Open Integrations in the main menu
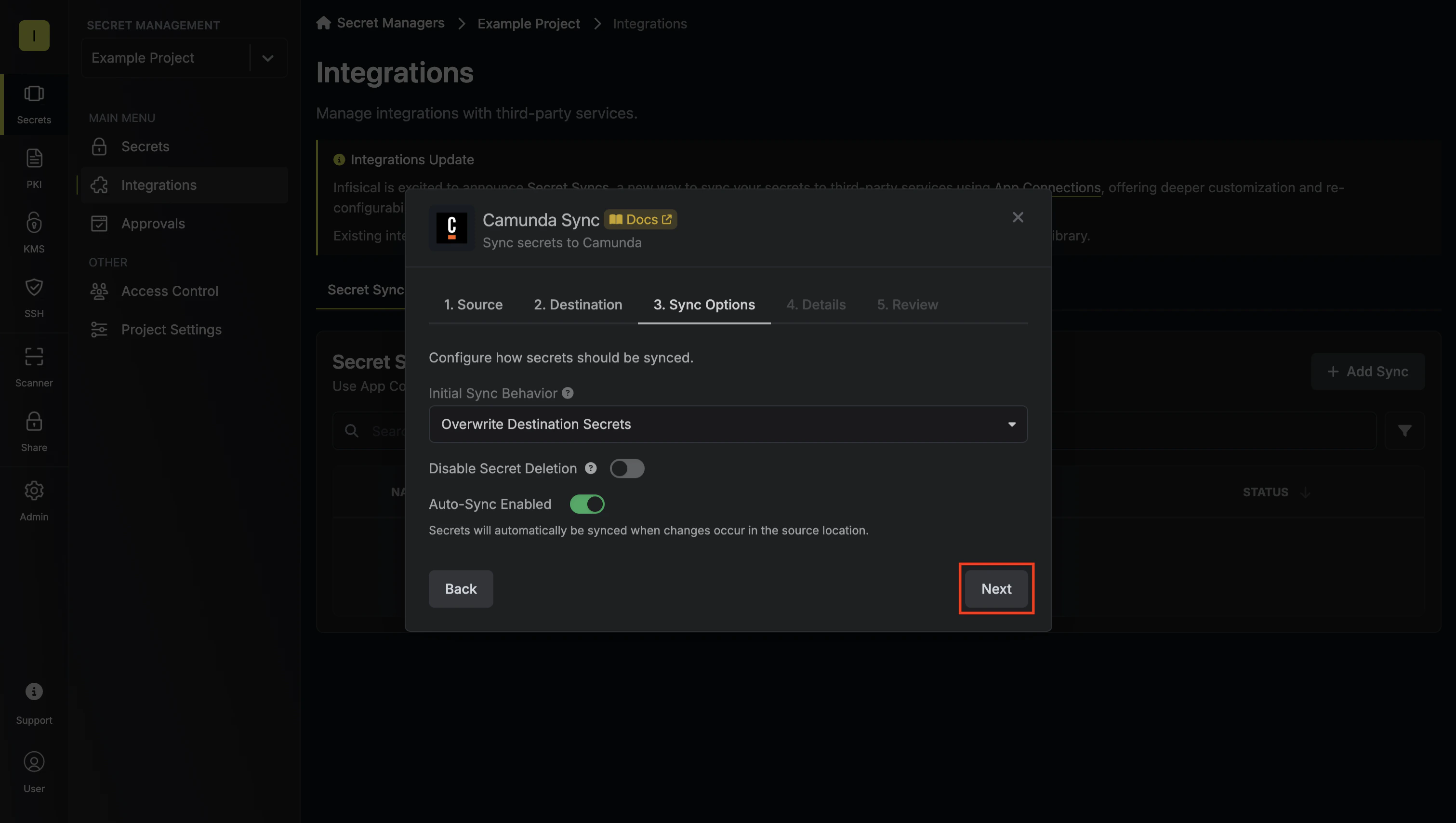The image size is (1456, 823). [184, 185]
